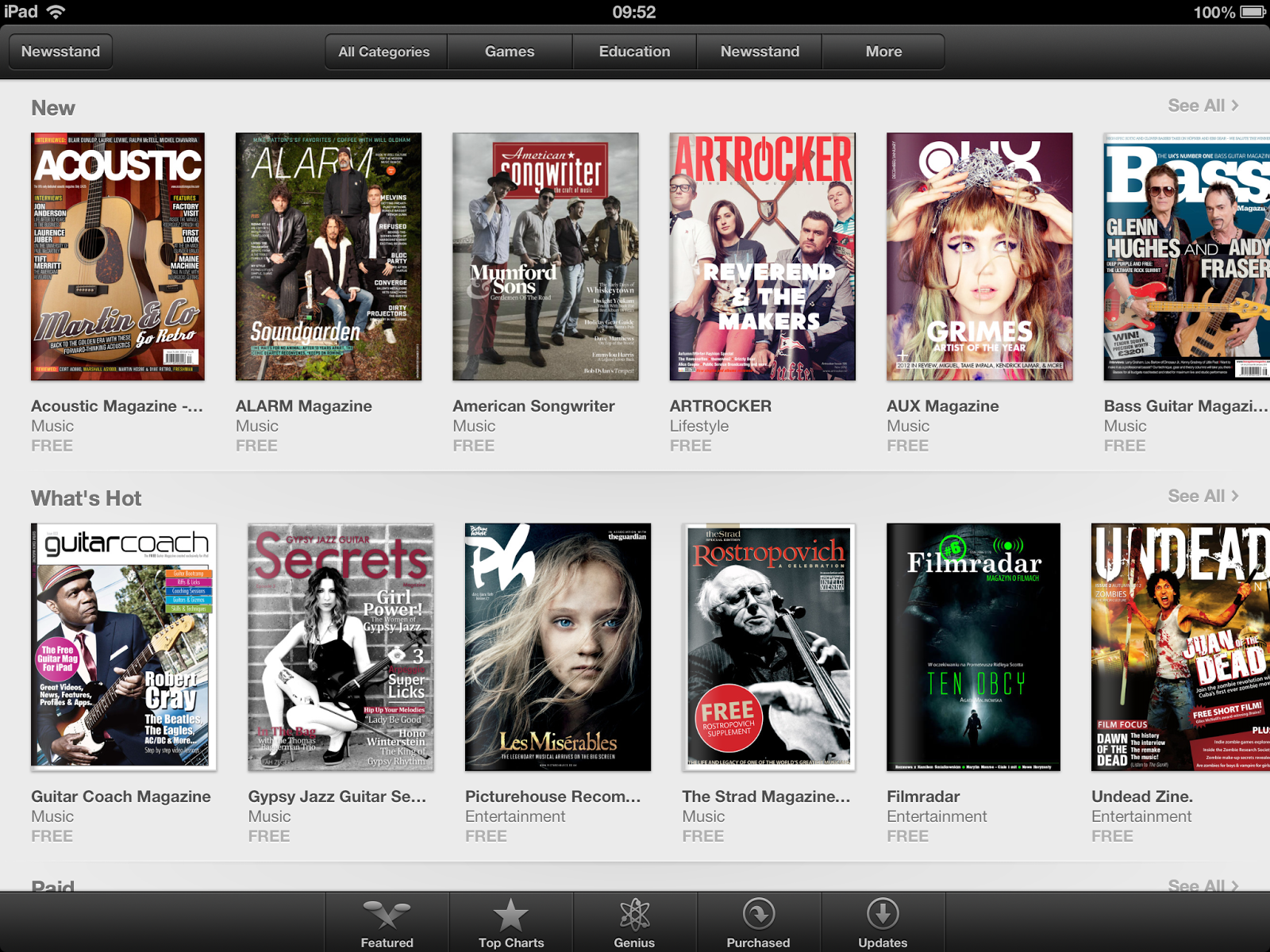
Task: Open Gypsy Jazz Guitar Secrets cover
Action: click(x=341, y=647)
